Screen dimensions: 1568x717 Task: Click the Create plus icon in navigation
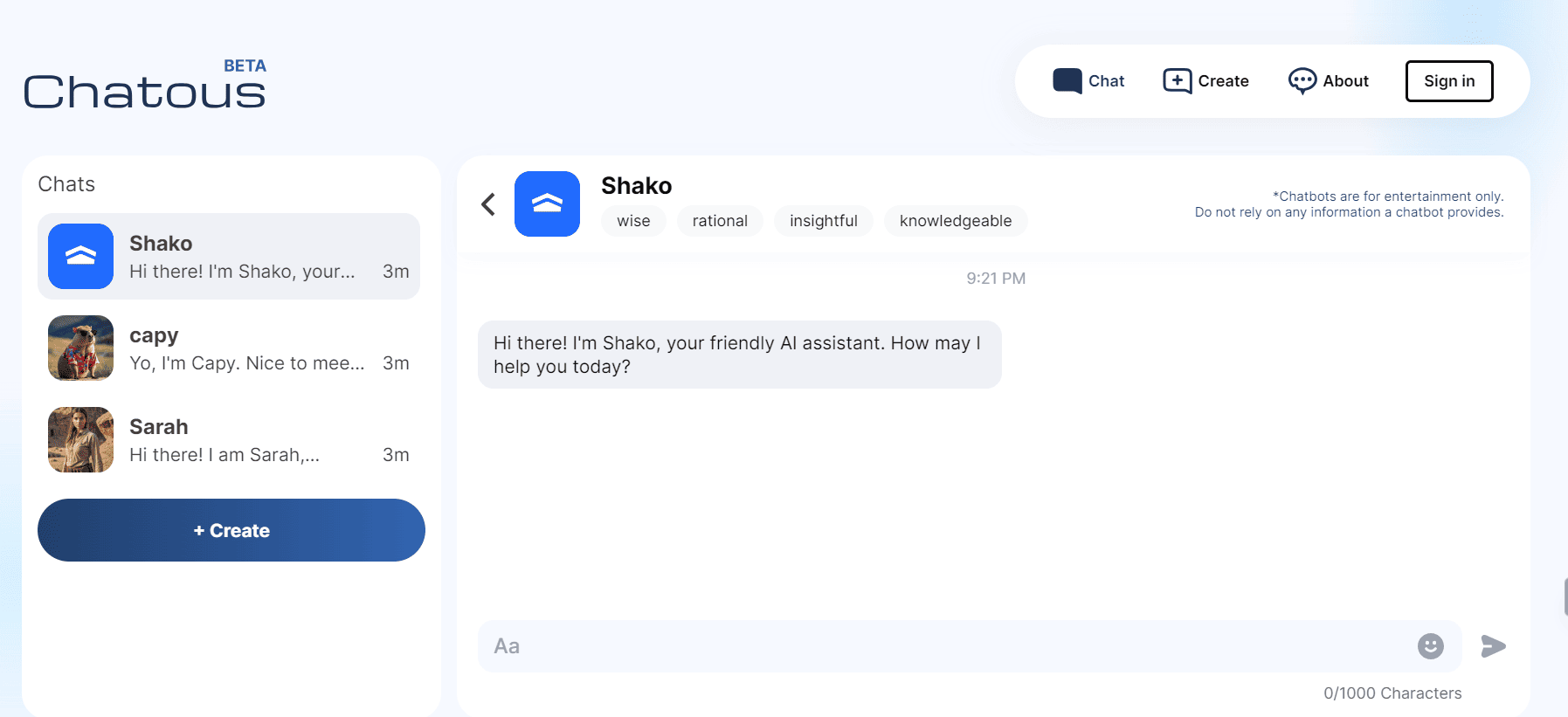(x=1177, y=79)
